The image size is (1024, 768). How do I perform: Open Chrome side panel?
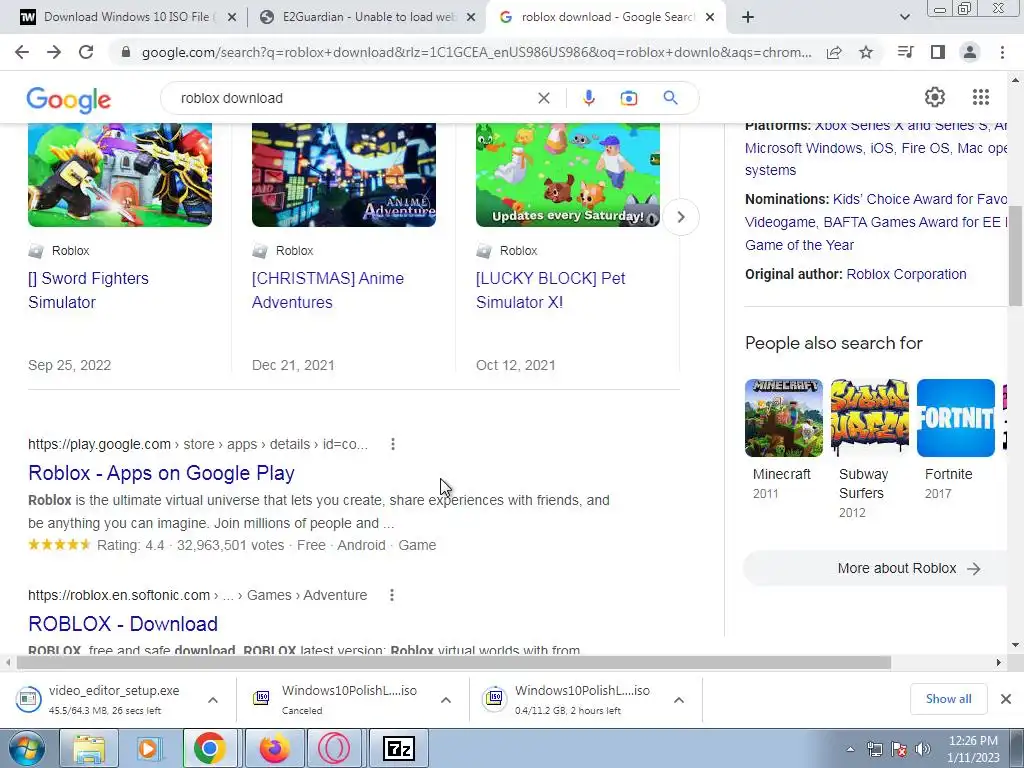click(x=938, y=52)
